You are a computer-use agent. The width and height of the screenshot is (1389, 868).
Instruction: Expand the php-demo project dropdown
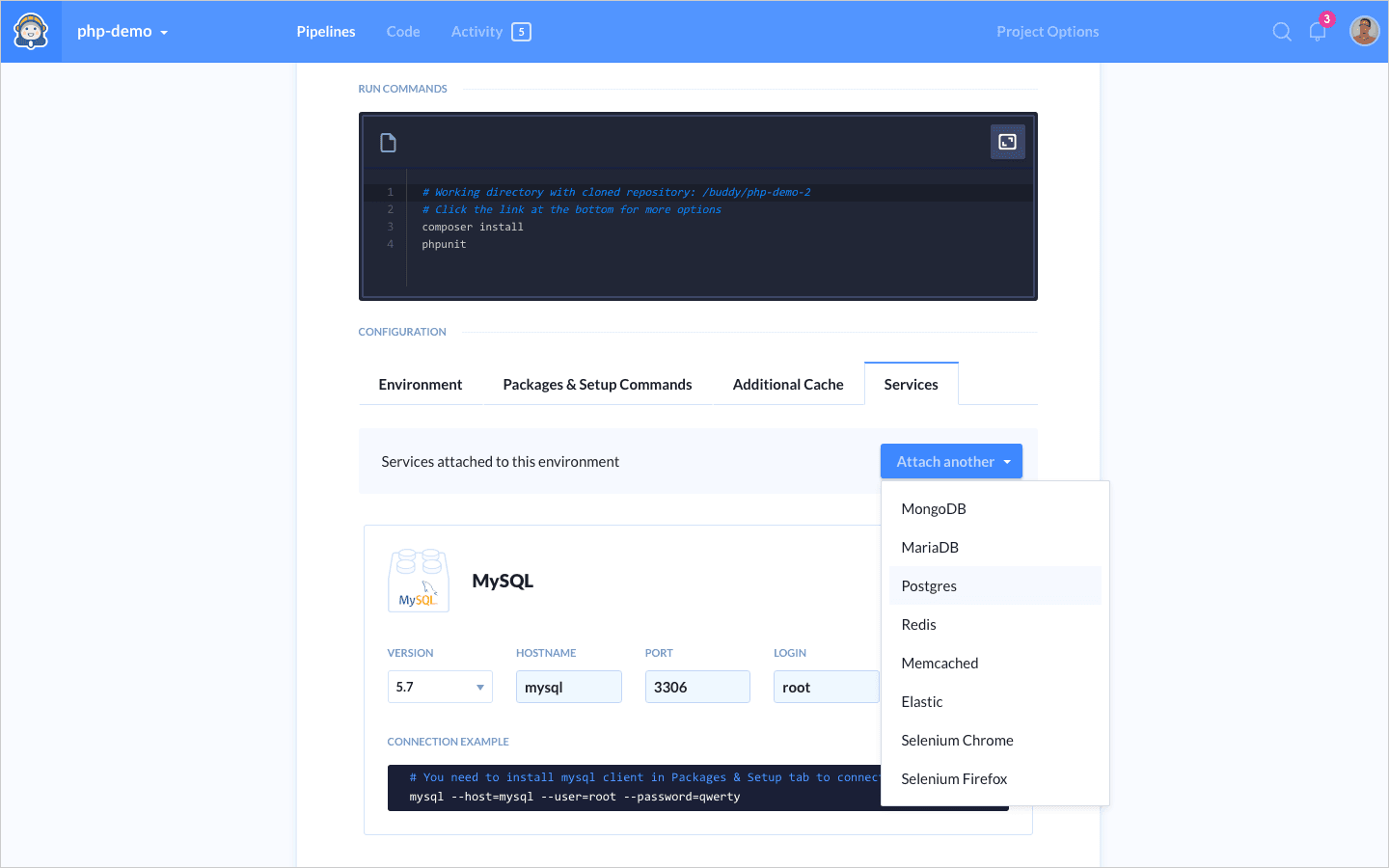point(123,32)
